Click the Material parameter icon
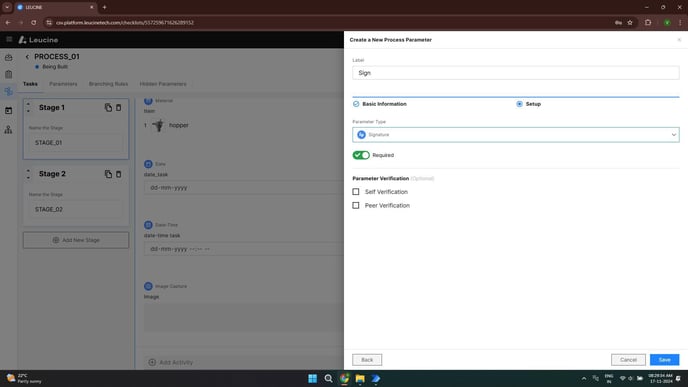This screenshot has height=387, width=688. pos(148,100)
